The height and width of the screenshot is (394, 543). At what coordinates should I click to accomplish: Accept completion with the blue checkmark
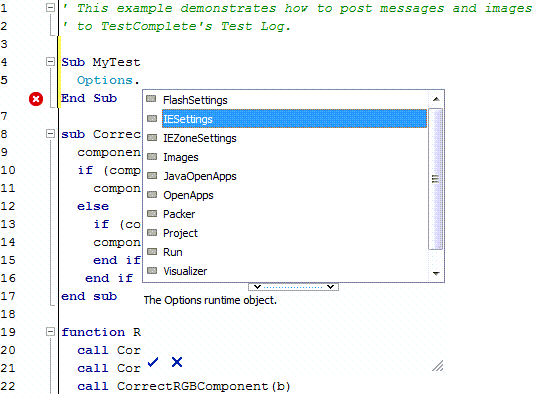[x=153, y=362]
